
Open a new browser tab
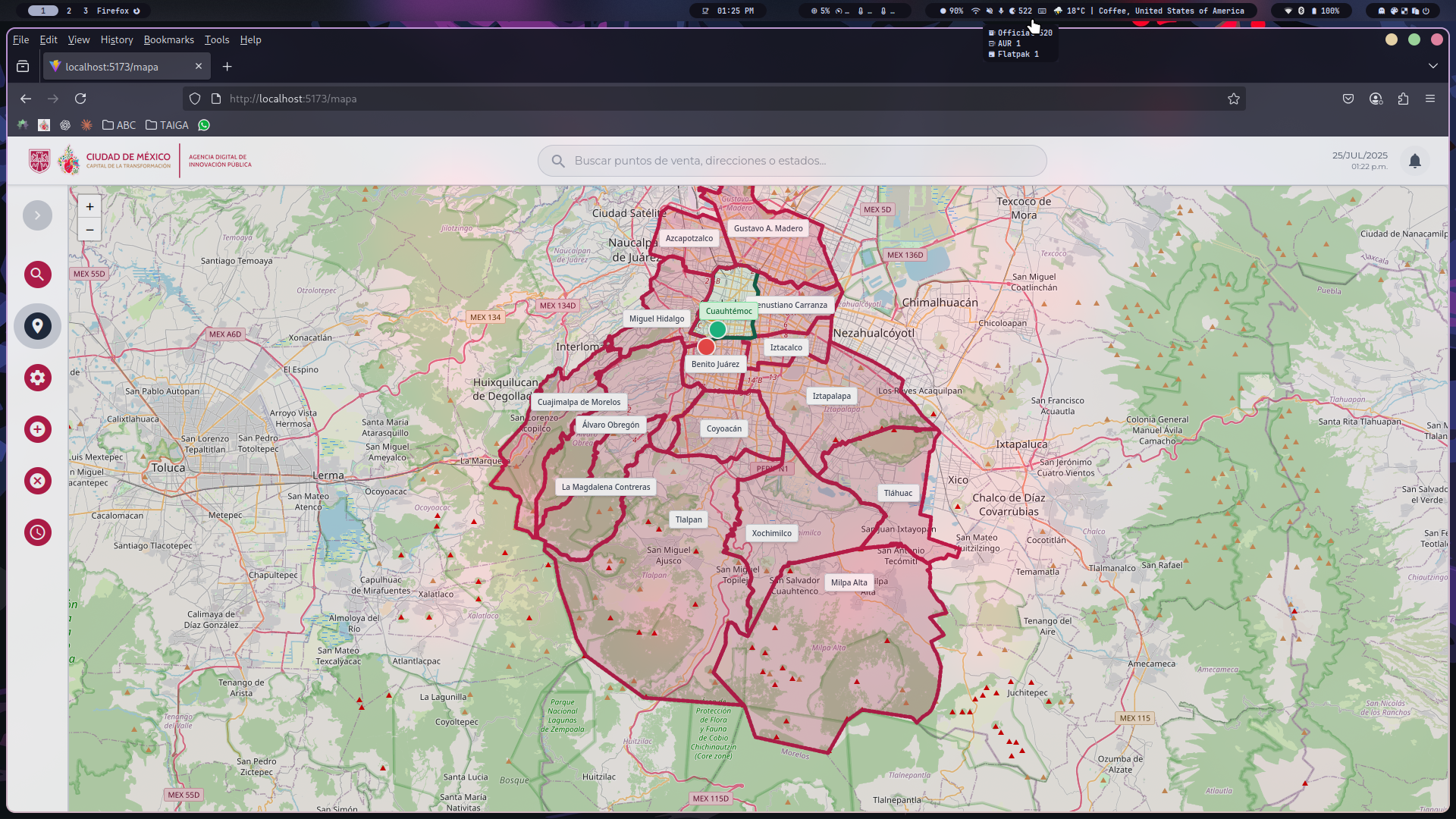click(227, 67)
